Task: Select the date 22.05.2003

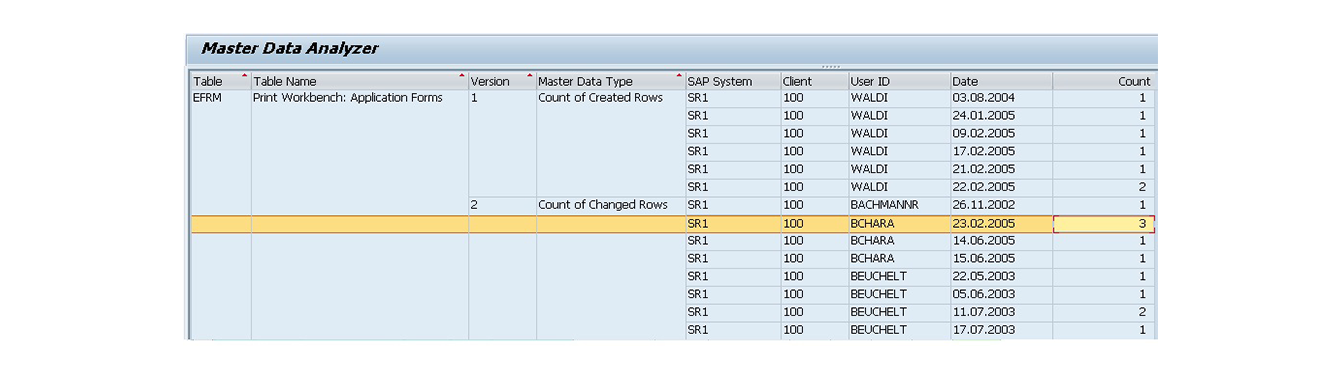Action: coord(1001,277)
